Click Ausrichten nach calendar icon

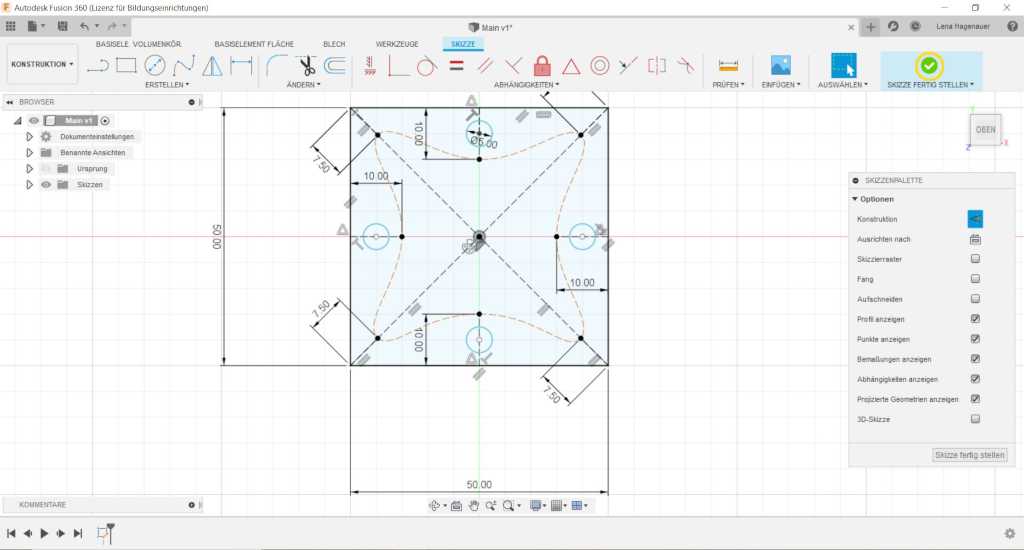point(975,239)
